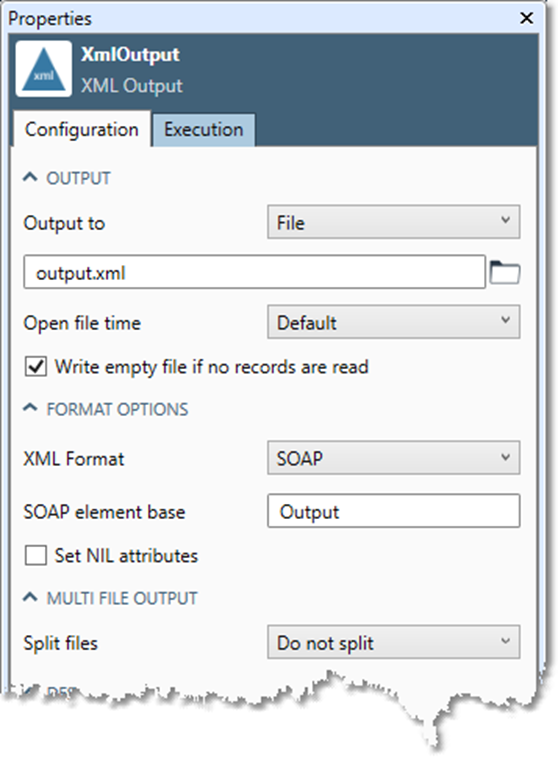Collapse the FORMAT OPTIONS section
The height and width of the screenshot is (759, 558).
30,409
